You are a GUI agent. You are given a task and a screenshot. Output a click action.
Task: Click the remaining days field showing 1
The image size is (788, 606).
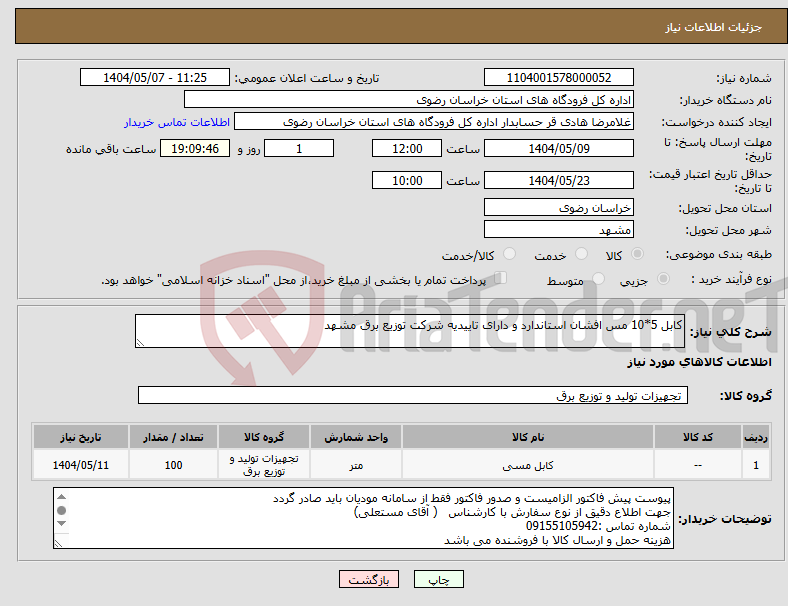(299, 149)
